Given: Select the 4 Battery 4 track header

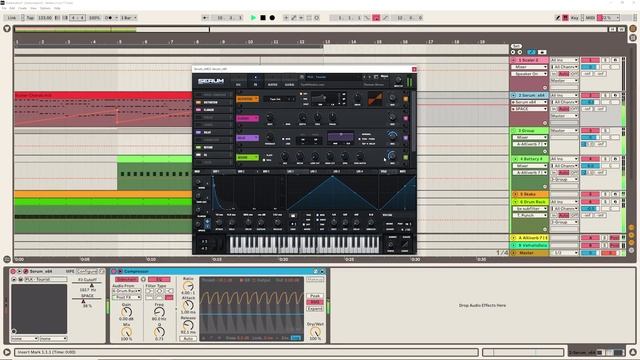Looking at the screenshot, I should (x=531, y=159).
